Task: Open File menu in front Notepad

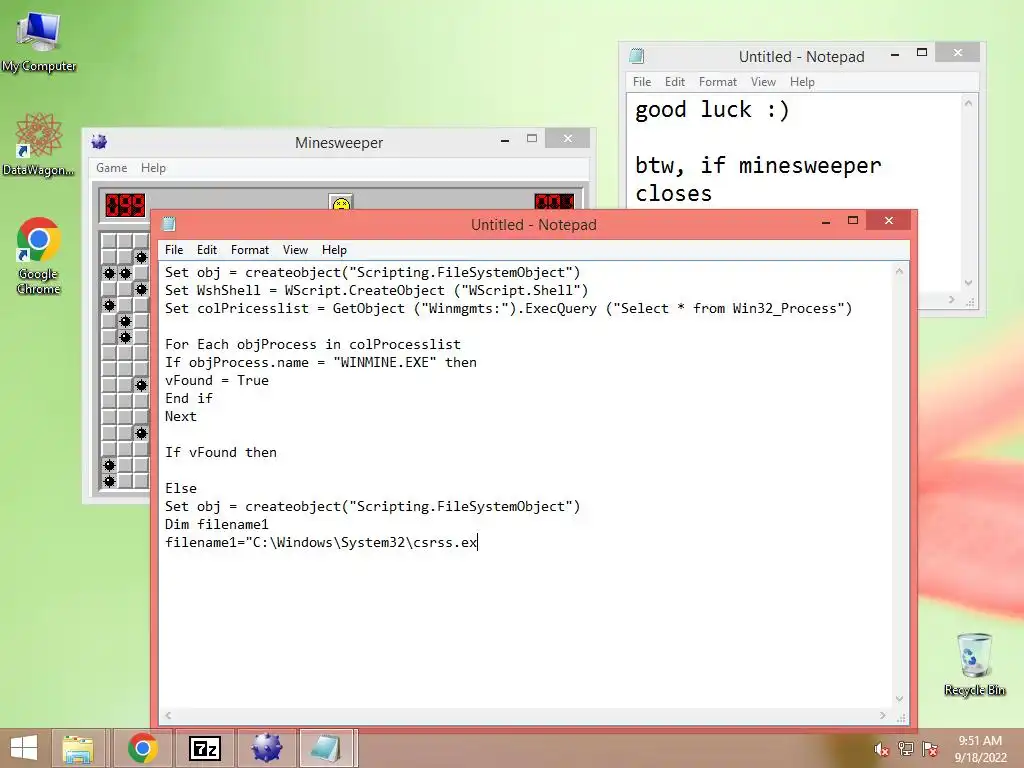Action: (174, 250)
